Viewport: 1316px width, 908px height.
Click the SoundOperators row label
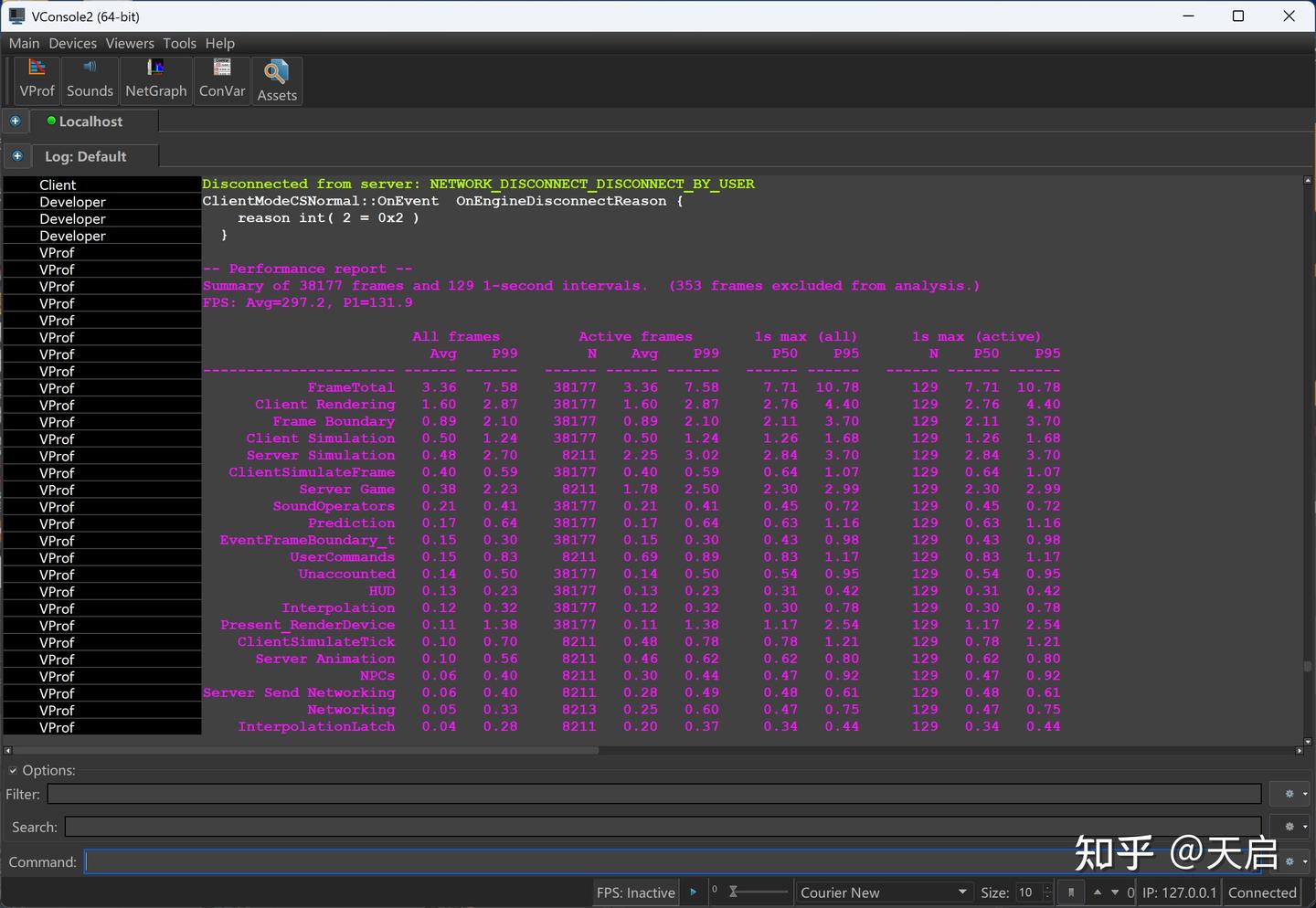click(x=334, y=506)
